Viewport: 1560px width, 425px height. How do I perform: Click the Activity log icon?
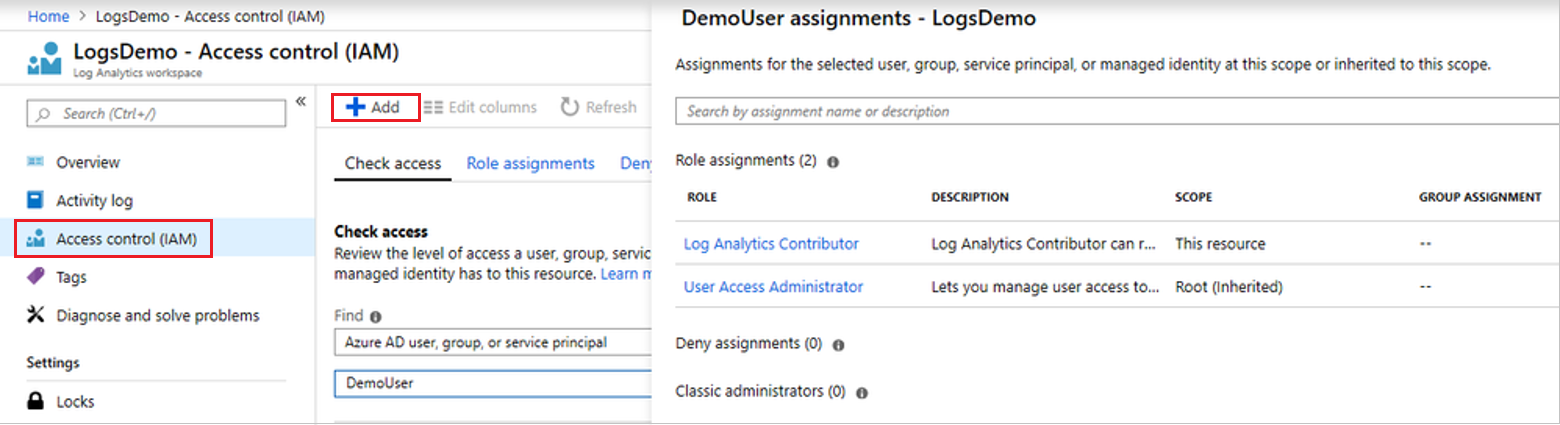[x=36, y=200]
